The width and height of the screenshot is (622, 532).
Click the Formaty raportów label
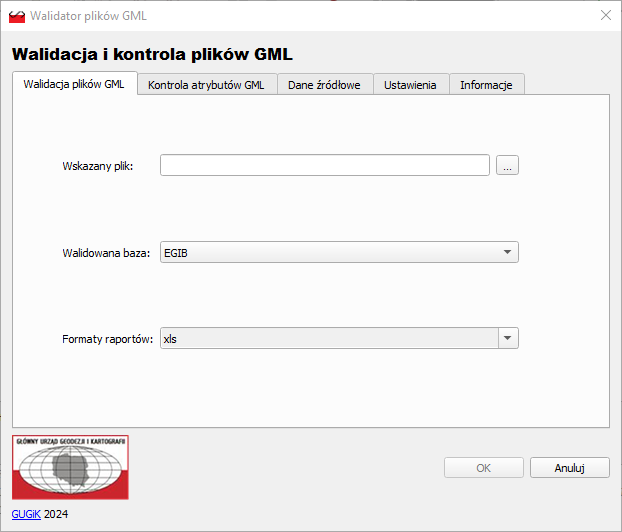[x=107, y=339]
